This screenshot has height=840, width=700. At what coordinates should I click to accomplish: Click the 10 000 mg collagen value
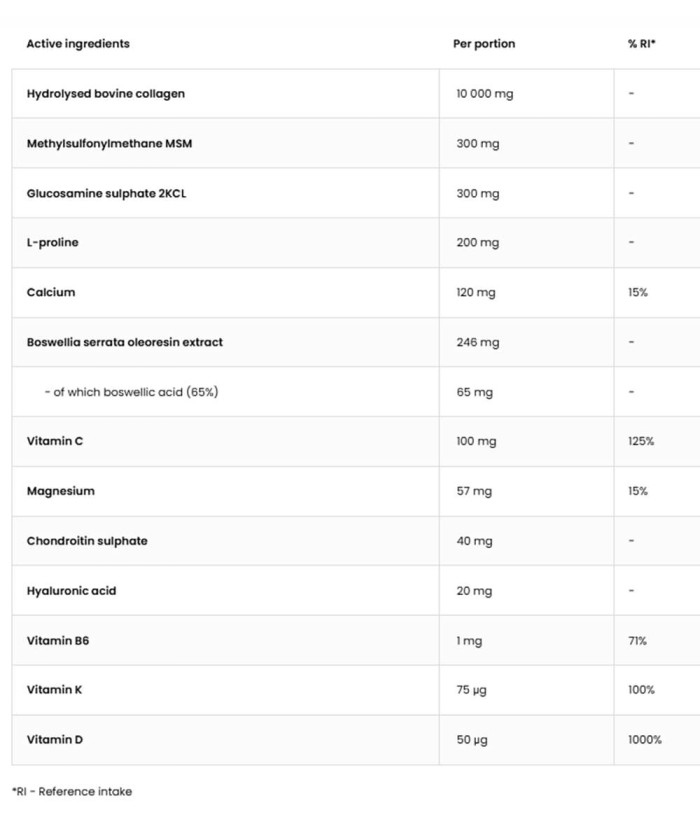485,94
